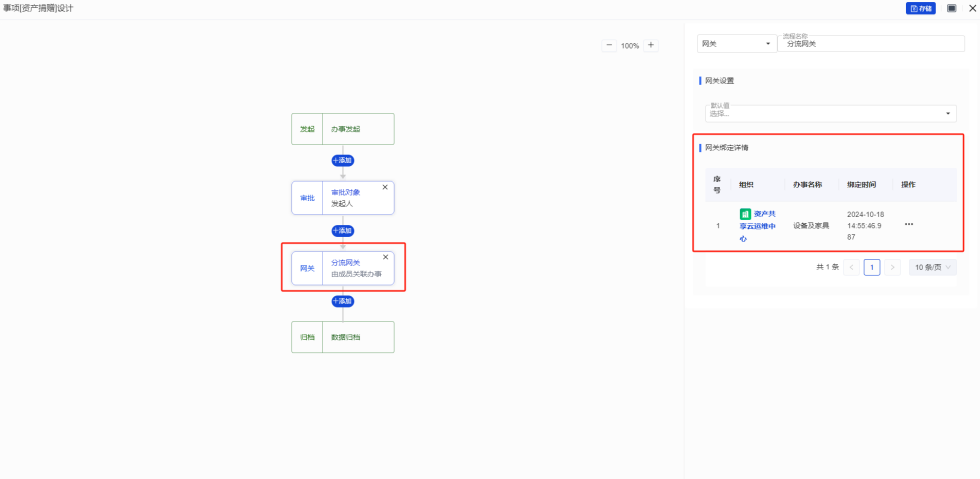Click the 流程名称 input field
Viewport: 980px width, 479px height.
pos(870,44)
